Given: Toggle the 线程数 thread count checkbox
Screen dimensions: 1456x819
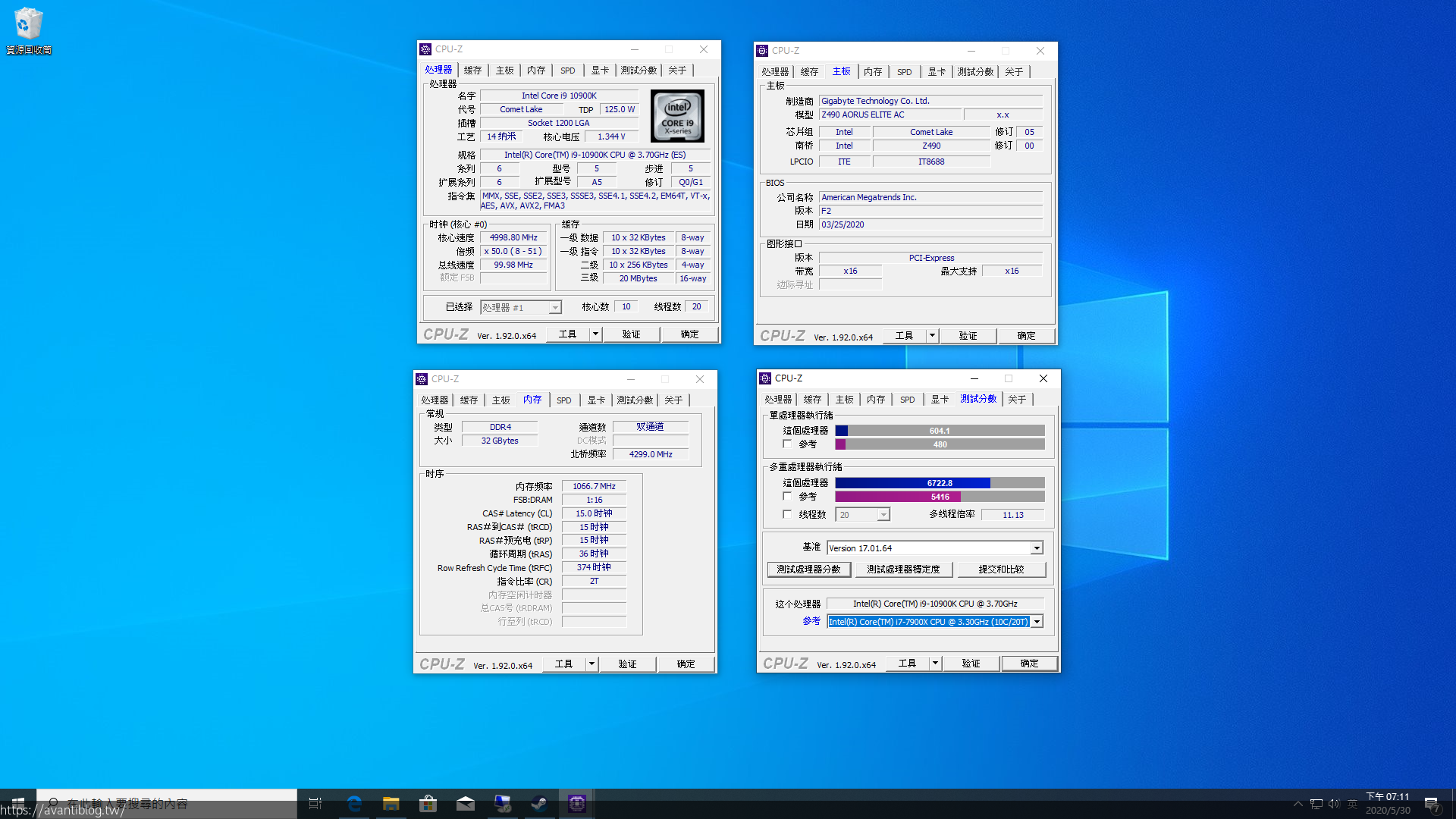Looking at the screenshot, I should point(787,514).
